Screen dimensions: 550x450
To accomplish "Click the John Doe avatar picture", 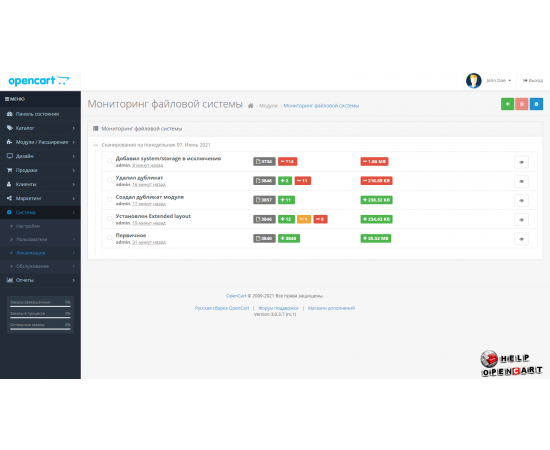I will [474, 81].
